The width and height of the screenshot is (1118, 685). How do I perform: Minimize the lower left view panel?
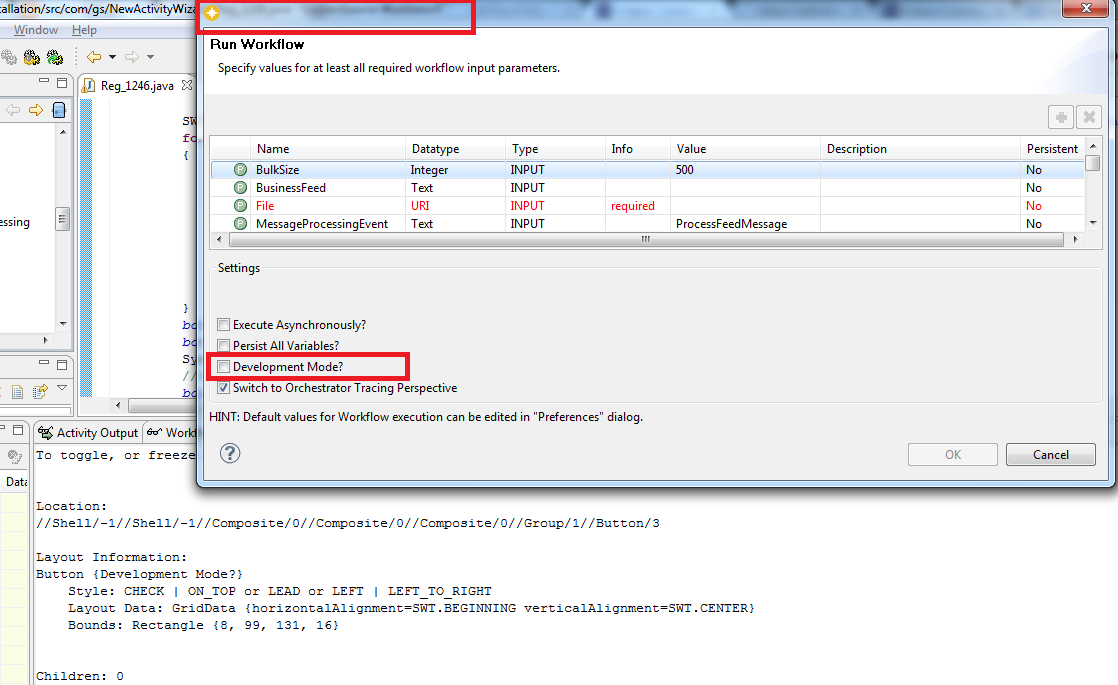pos(43,363)
